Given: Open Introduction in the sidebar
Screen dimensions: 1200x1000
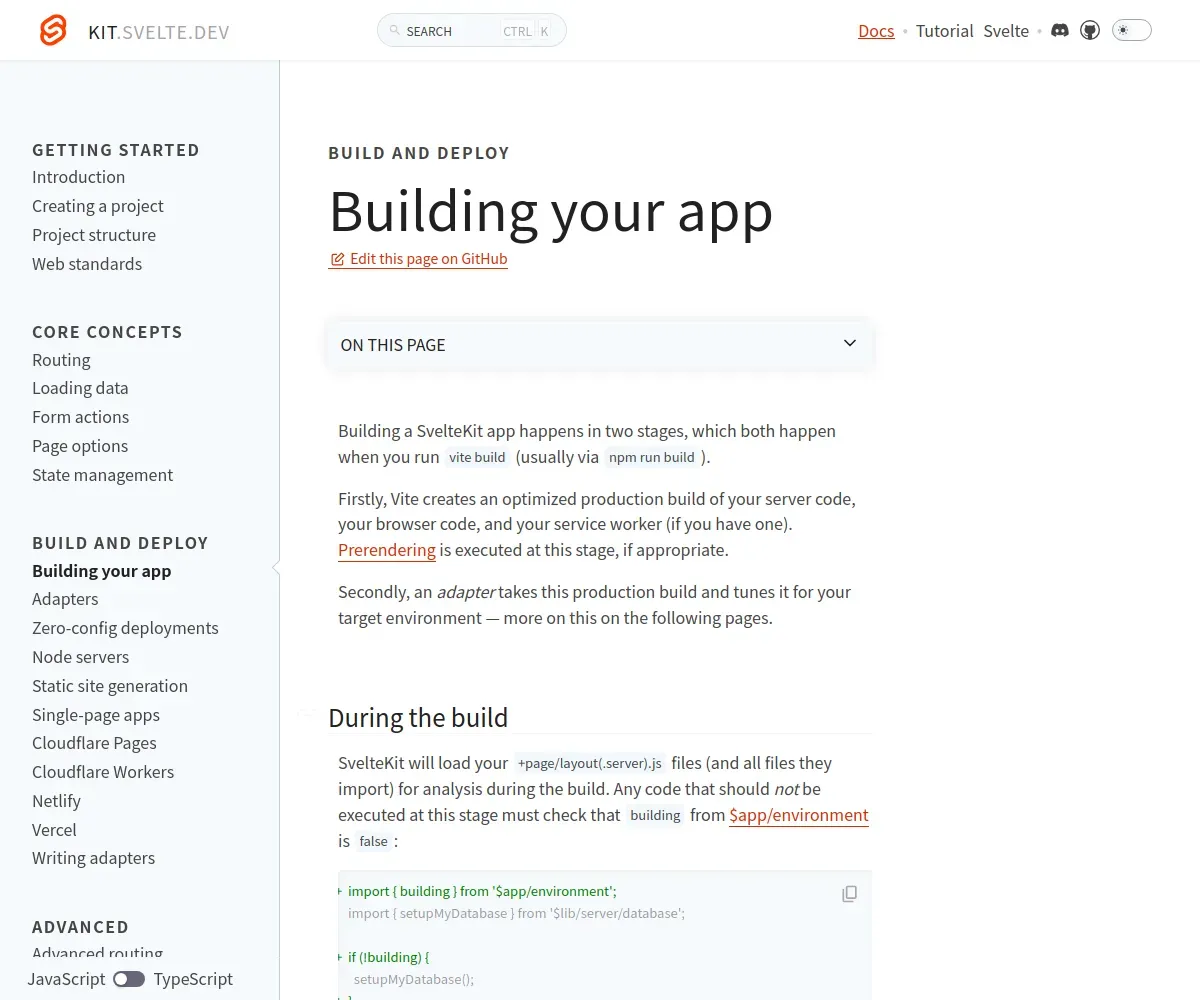Looking at the screenshot, I should [x=79, y=177].
